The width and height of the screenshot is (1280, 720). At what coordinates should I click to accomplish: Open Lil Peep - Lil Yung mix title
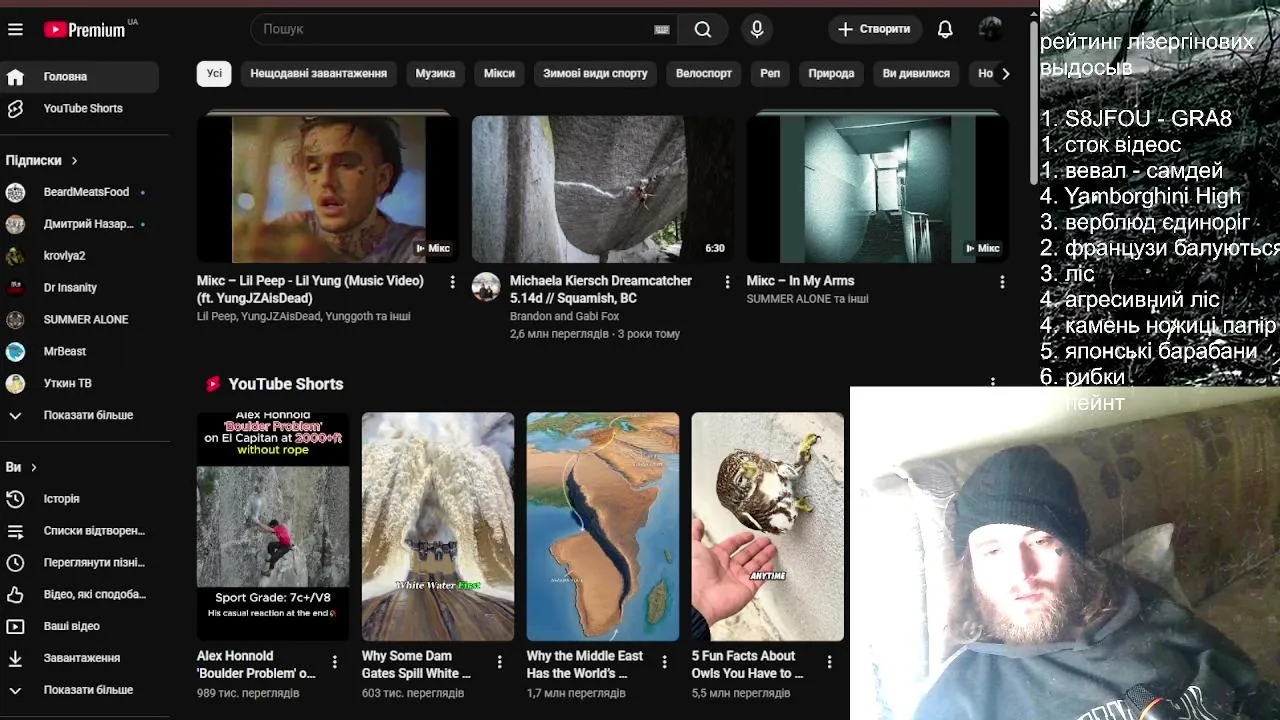pyautogui.click(x=310, y=289)
